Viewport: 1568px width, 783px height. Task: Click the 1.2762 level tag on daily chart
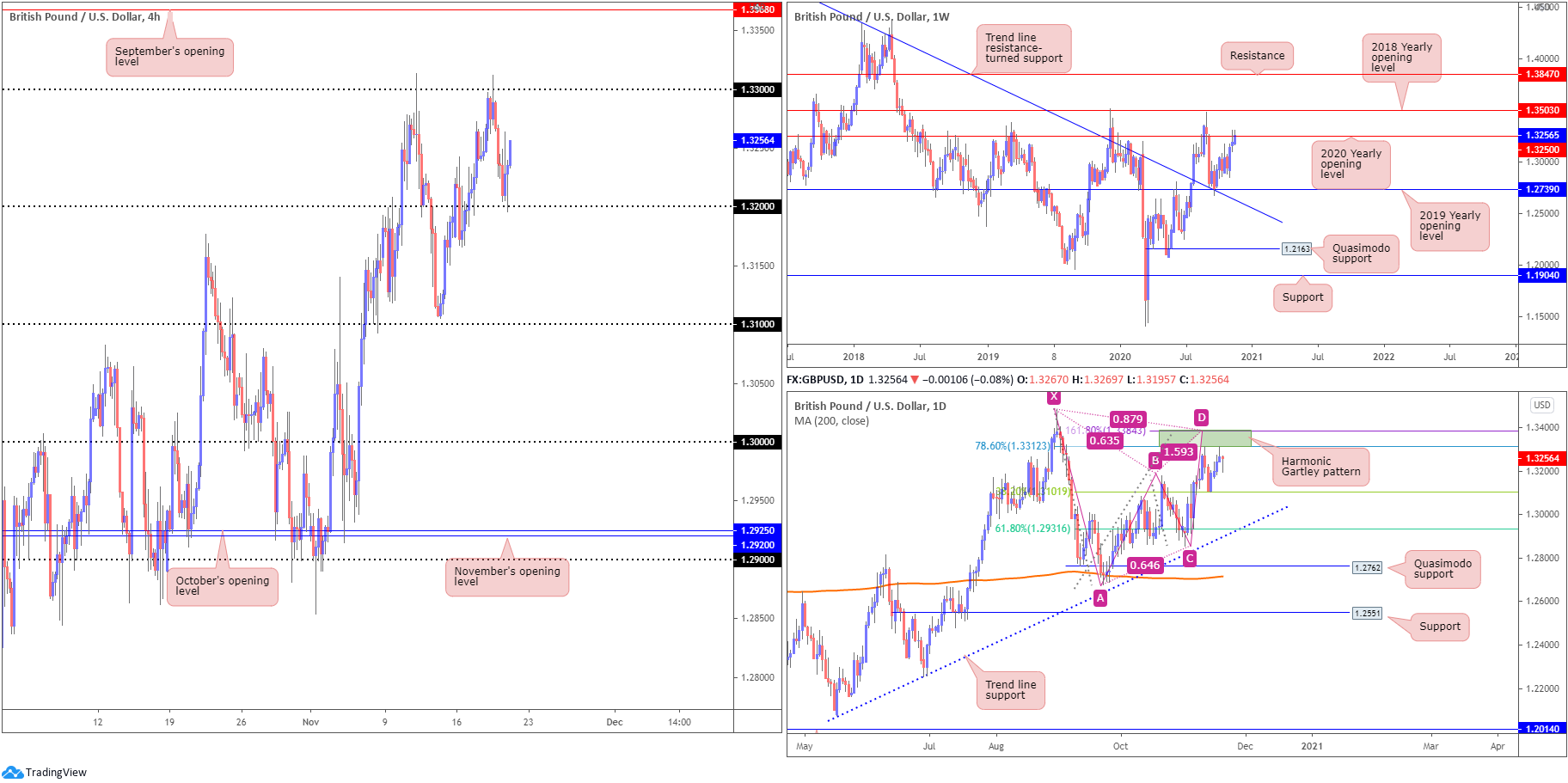pyautogui.click(x=1367, y=567)
